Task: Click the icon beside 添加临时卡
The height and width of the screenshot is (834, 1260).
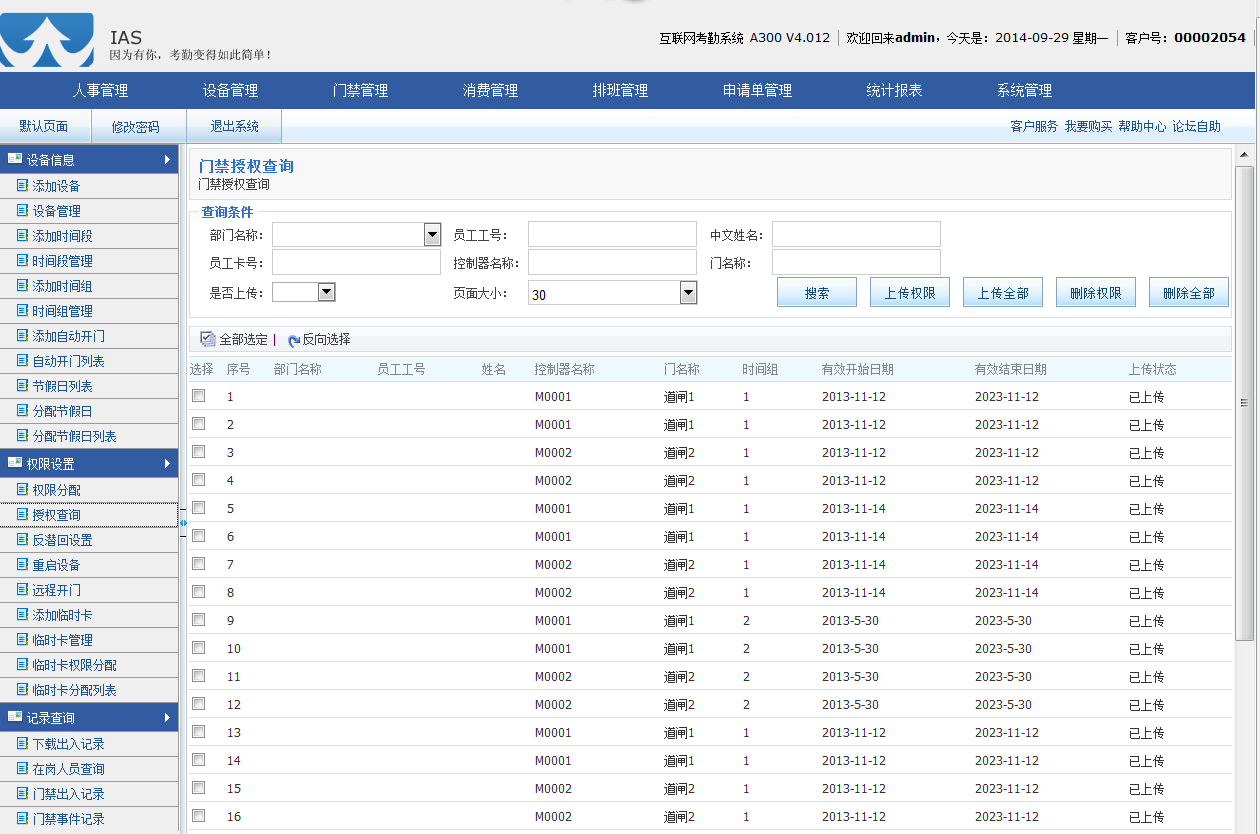Action: point(22,614)
